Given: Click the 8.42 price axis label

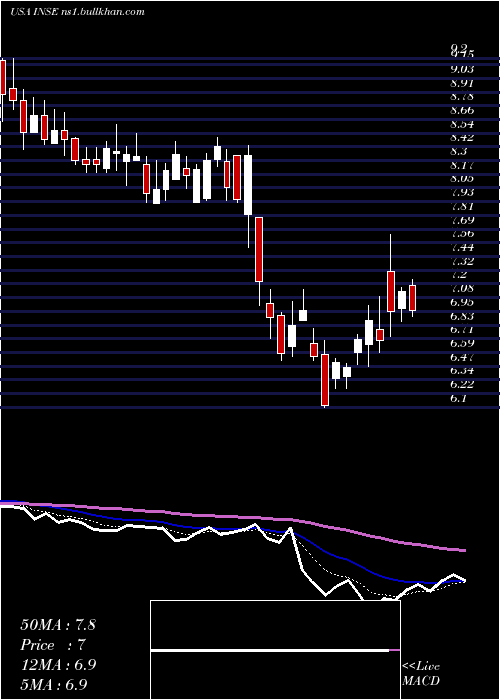Looking at the screenshot, I should tap(462, 138).
